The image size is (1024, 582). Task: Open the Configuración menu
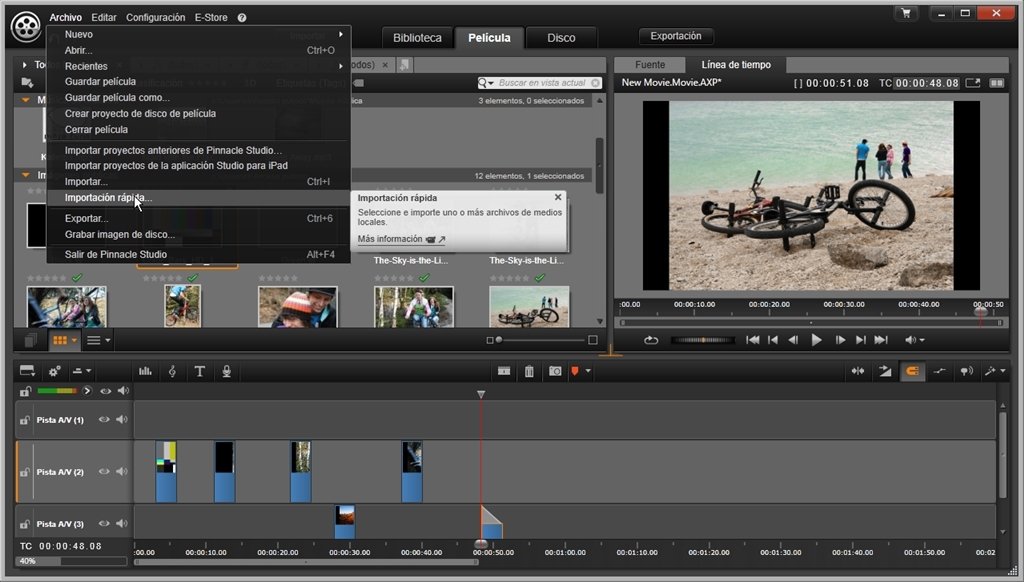155,18
